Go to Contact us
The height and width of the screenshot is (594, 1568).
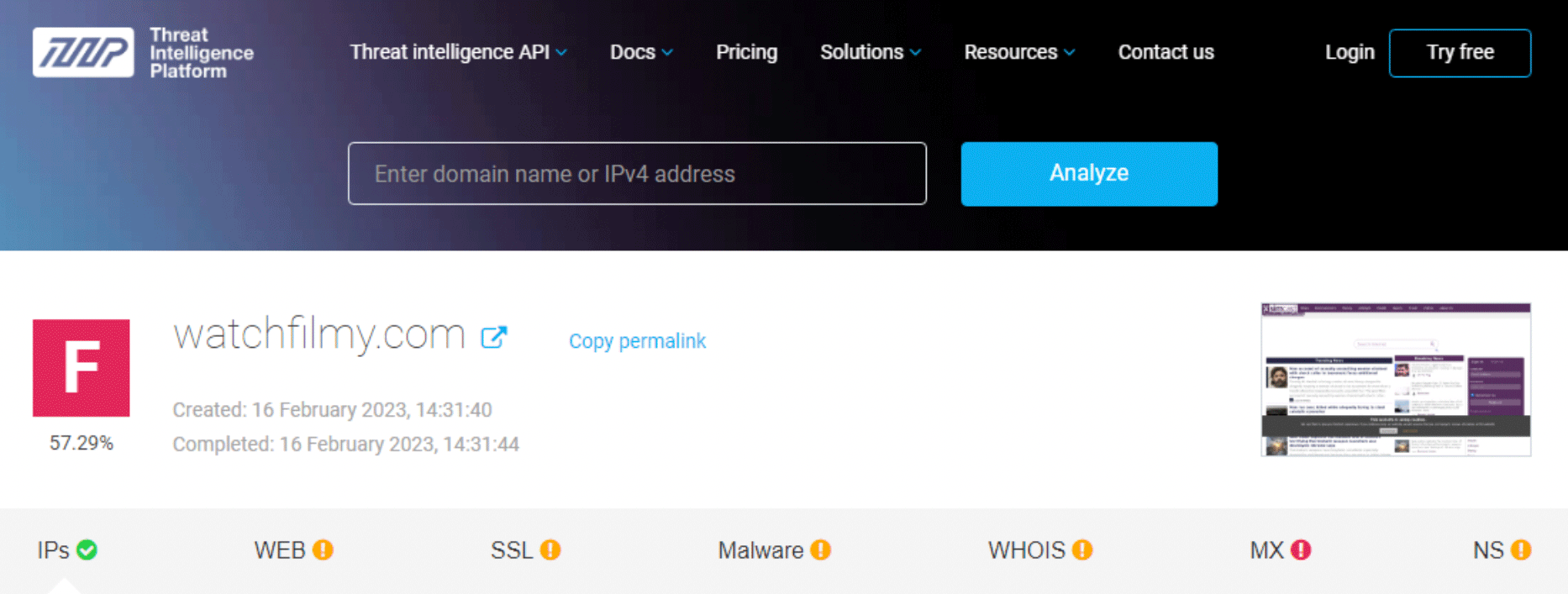[x=1165, y=52]
